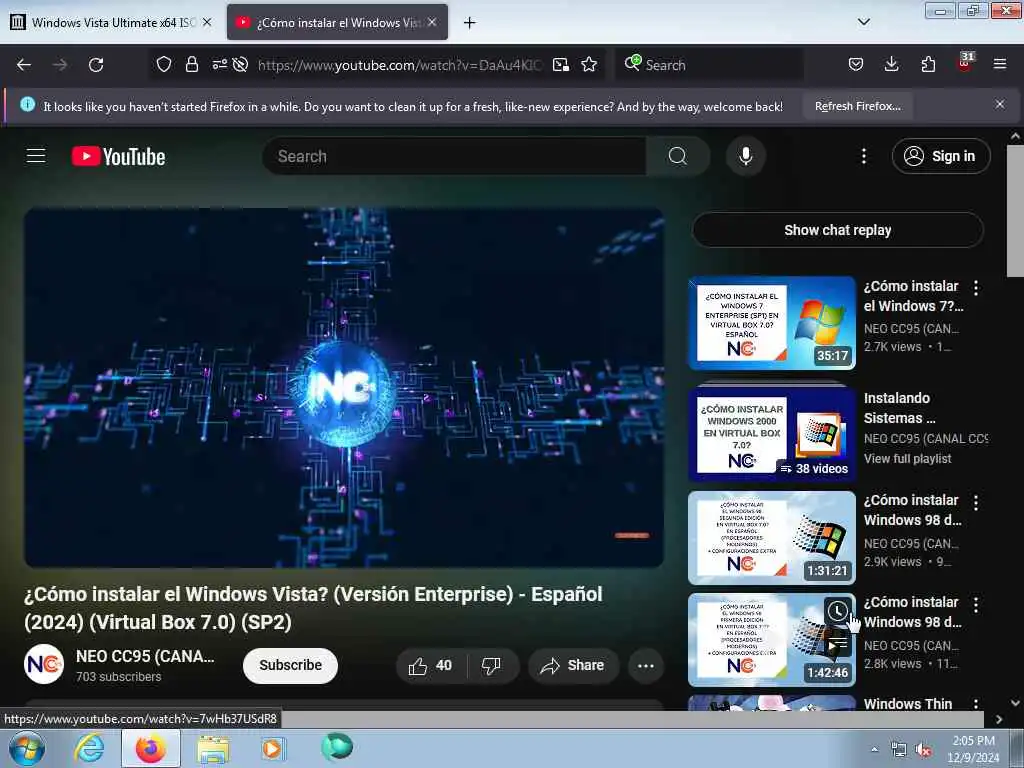Click the URL address bar text

pos(399,65)
